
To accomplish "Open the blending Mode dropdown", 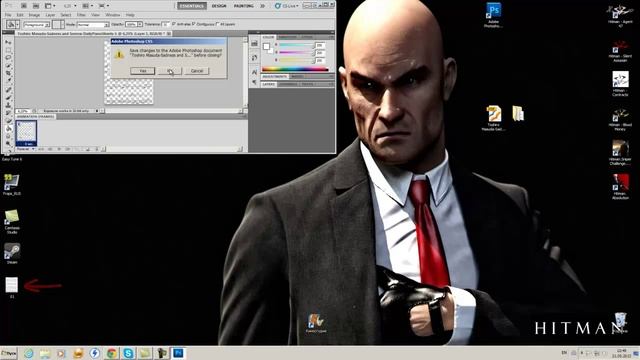I will 93,24.
